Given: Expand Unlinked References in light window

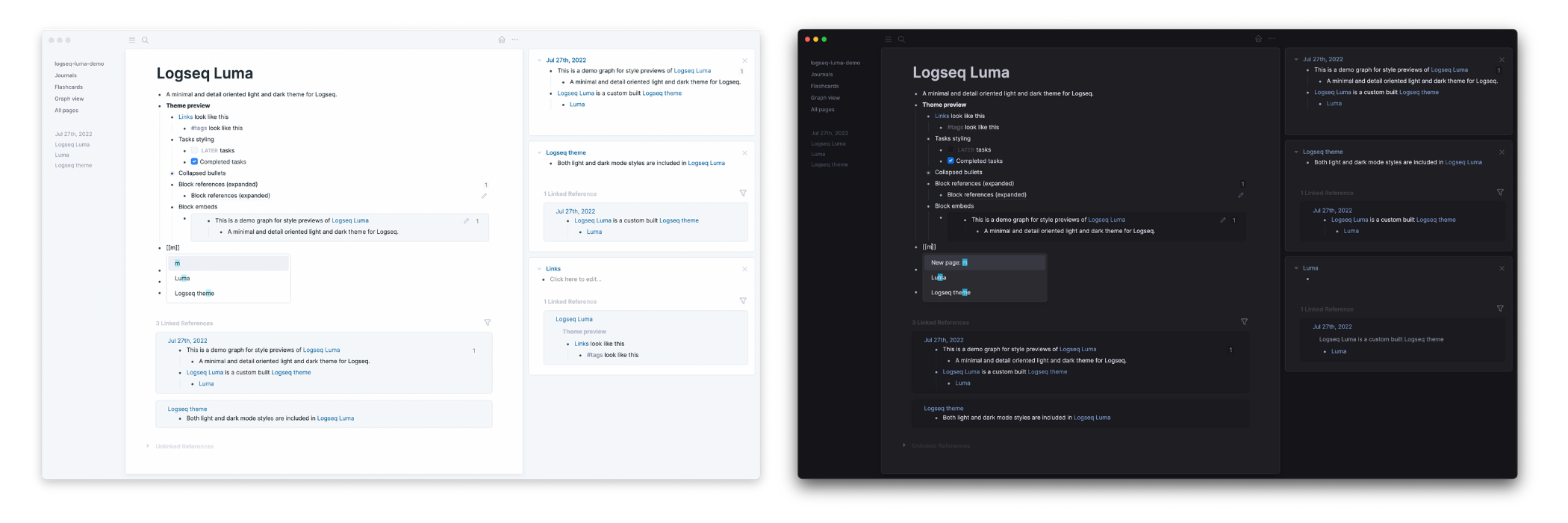Looking at the screenshot, I should click(148, 446).
